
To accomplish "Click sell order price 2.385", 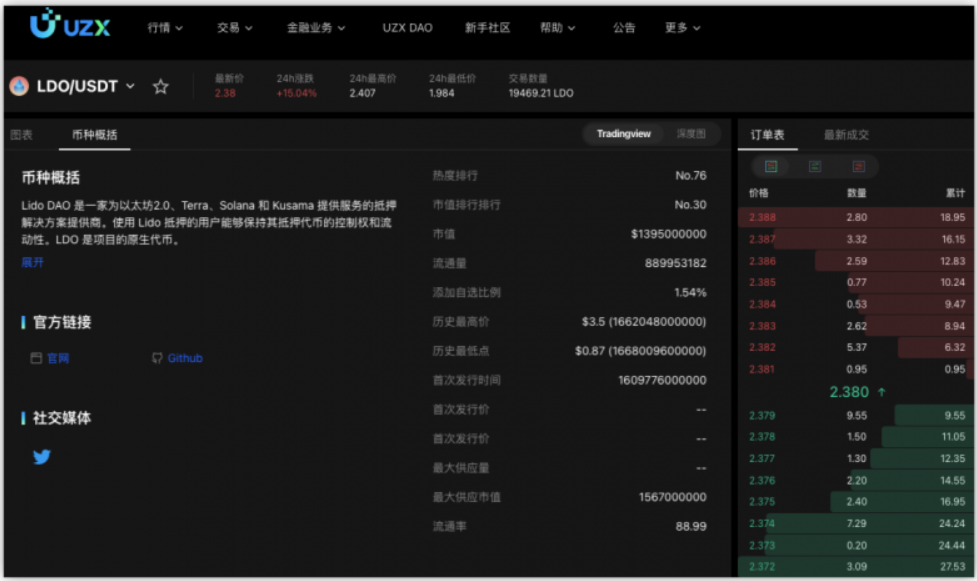I will [762, 282].
